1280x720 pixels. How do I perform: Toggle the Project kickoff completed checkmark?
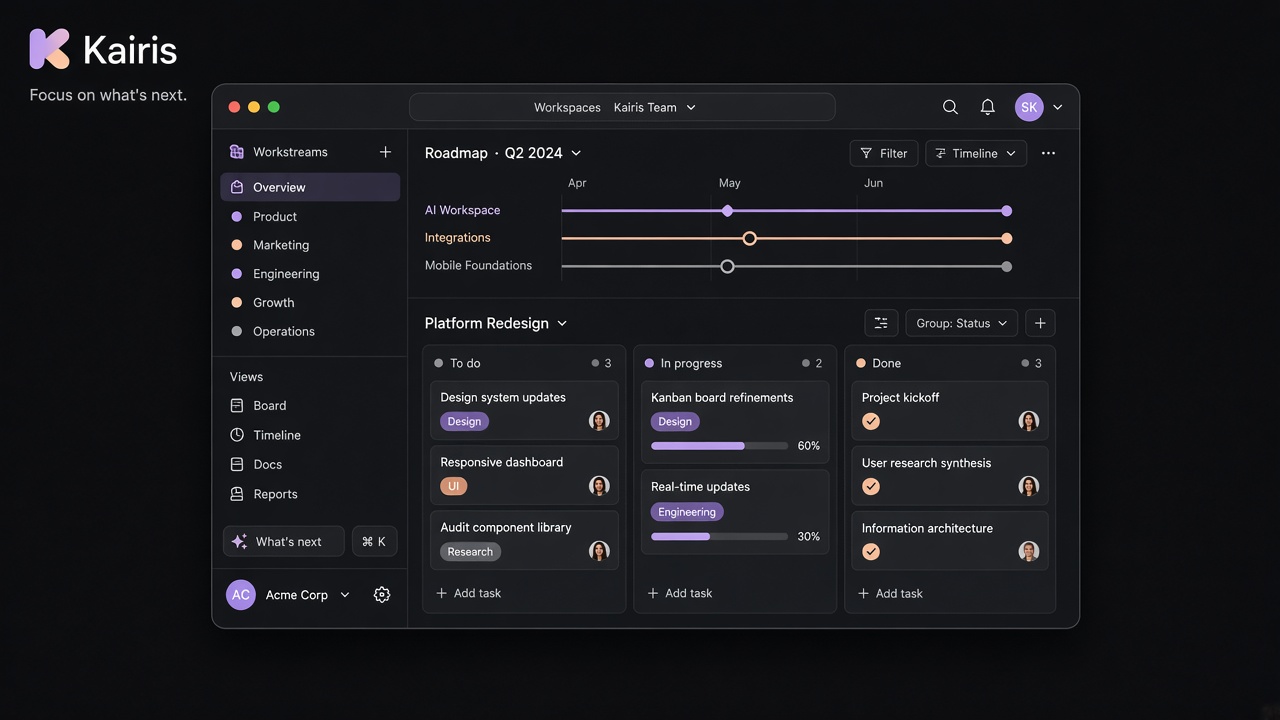click(x=871, y=421)
